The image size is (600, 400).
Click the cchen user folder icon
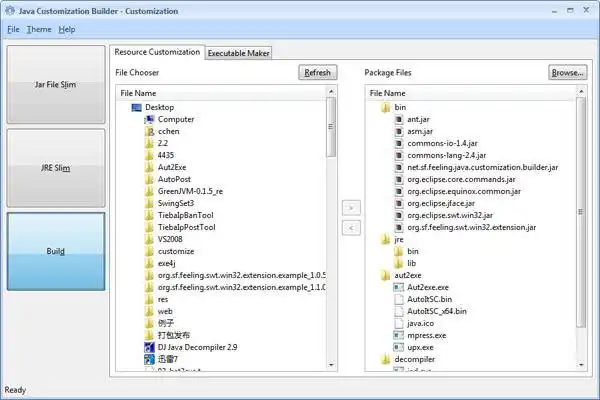pos(149,131)
